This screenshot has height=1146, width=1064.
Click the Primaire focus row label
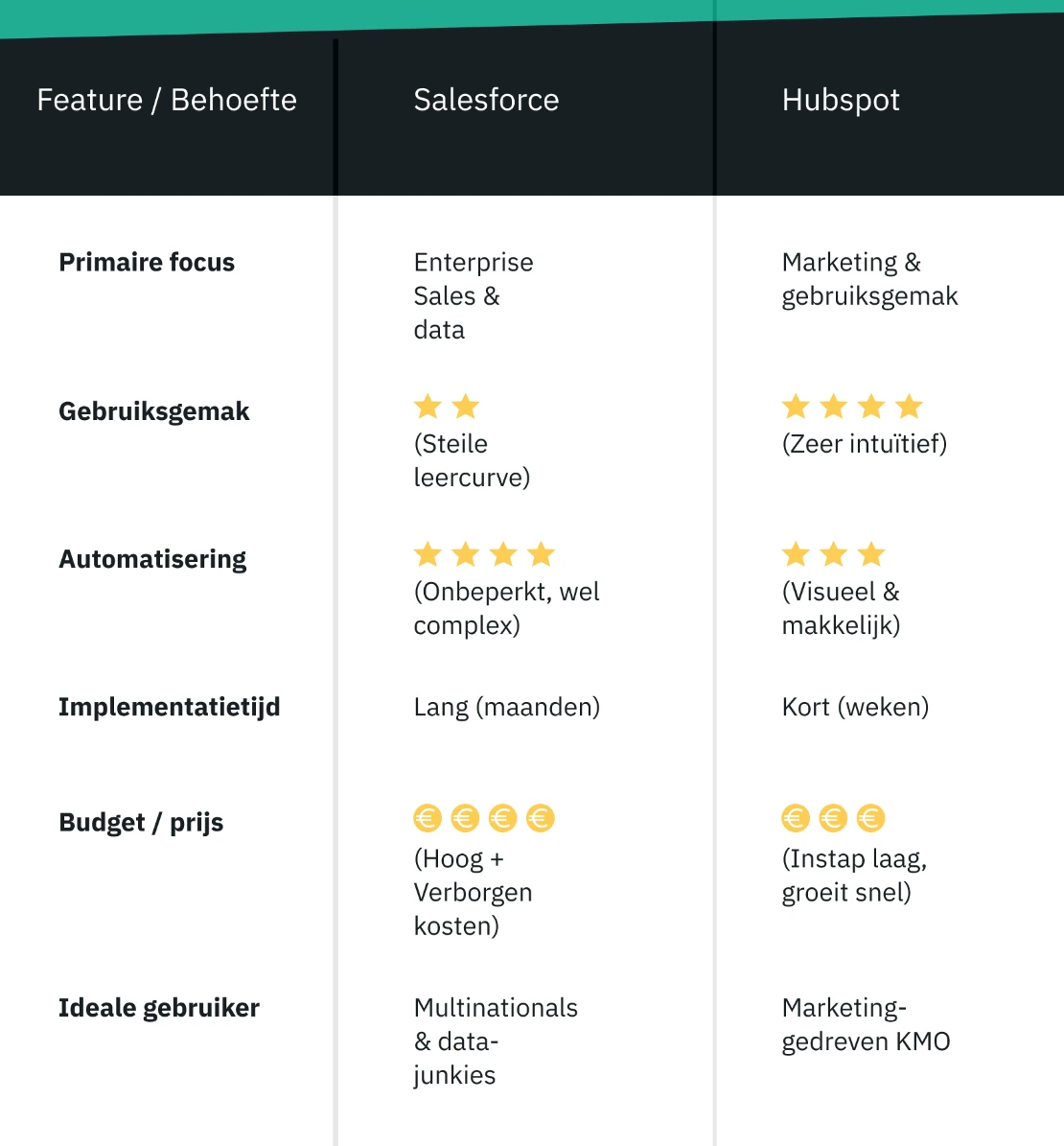(147, 262)
